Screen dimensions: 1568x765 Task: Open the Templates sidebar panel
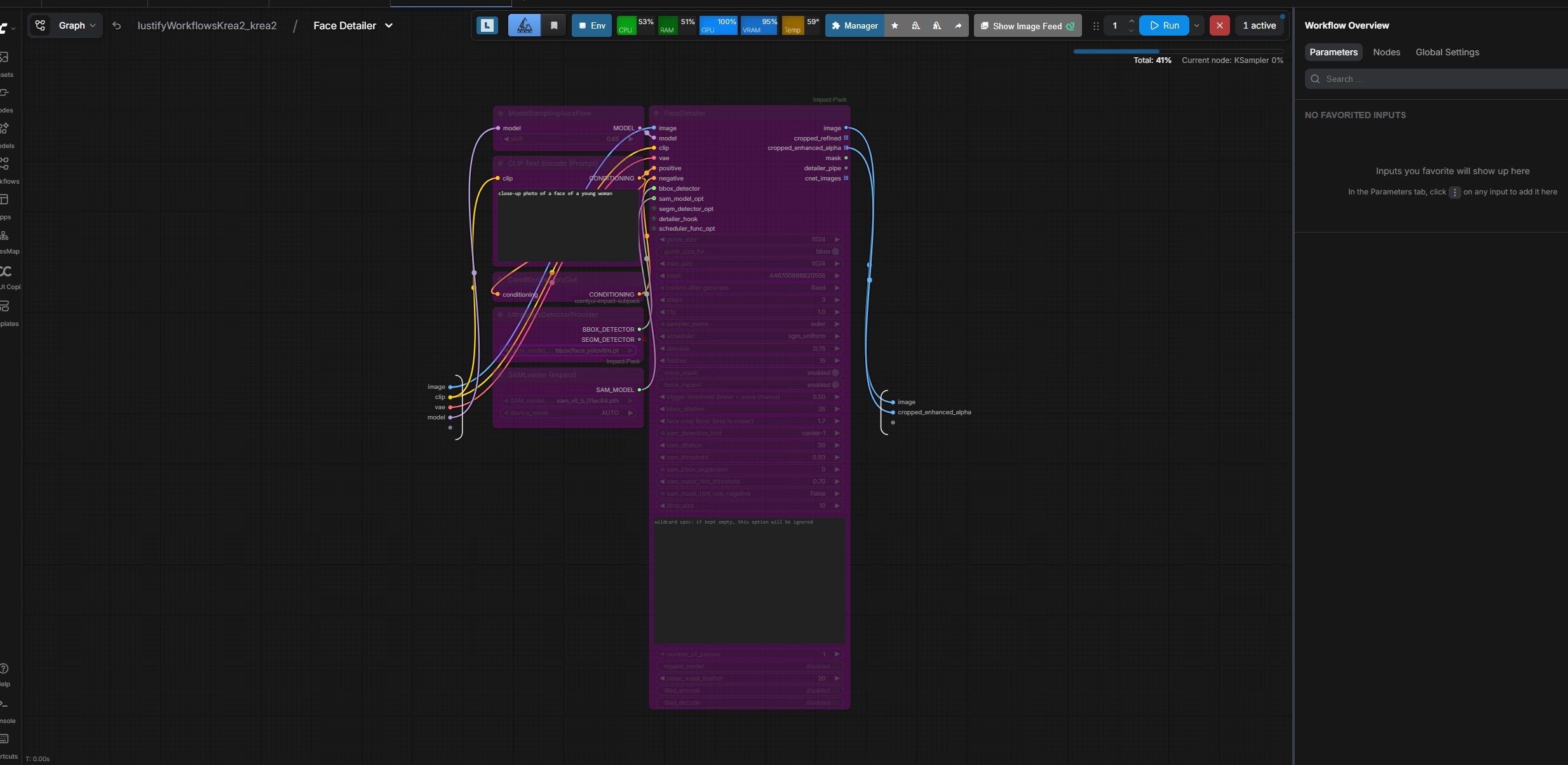pos(5,313)
